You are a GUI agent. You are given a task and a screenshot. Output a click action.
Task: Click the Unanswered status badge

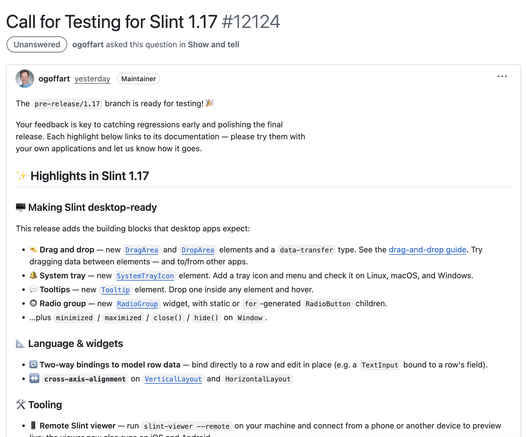tap(37, 45)
